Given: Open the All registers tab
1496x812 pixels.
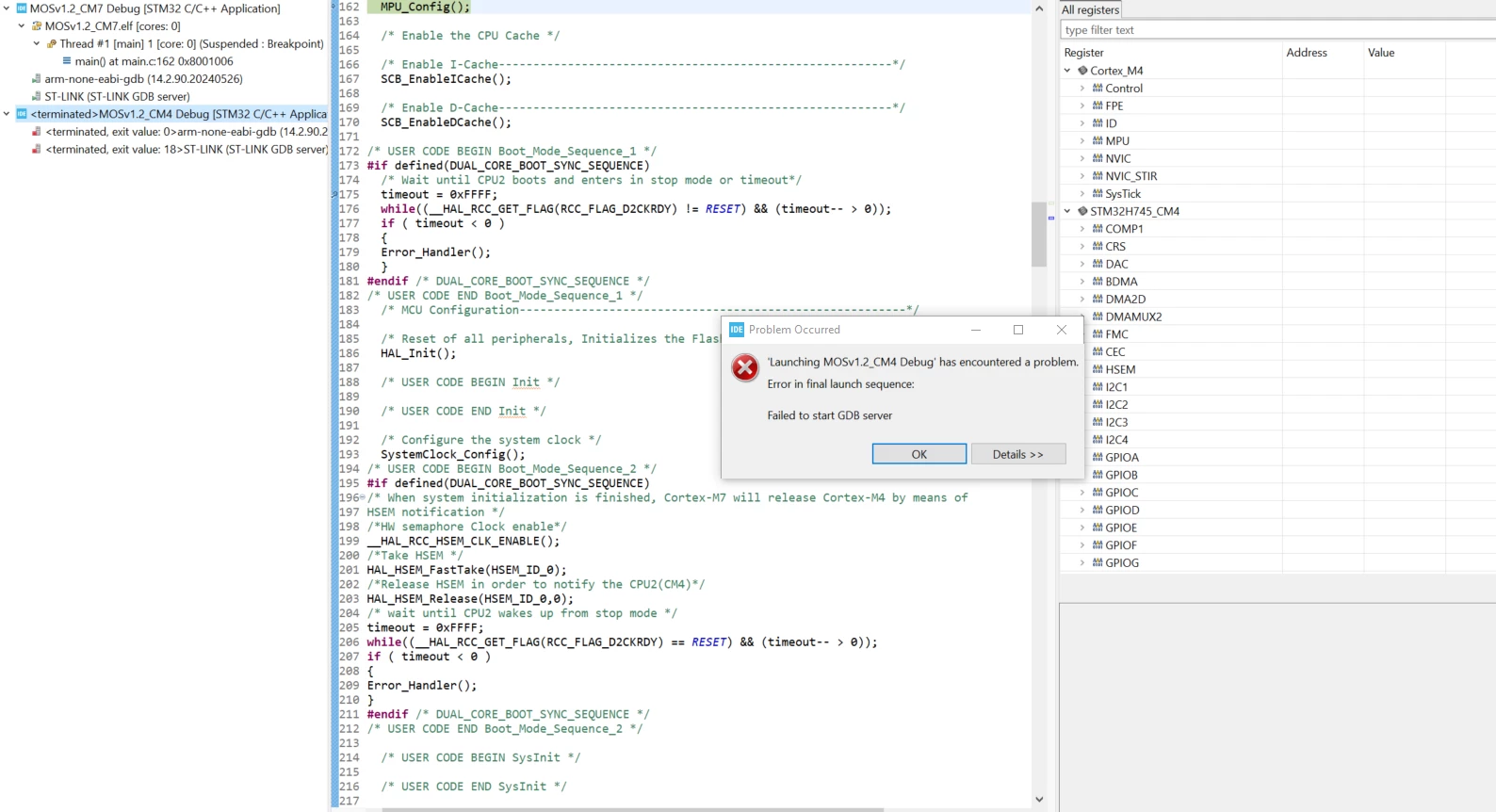Looking at the screenshot, I should tap(1090, 9).
